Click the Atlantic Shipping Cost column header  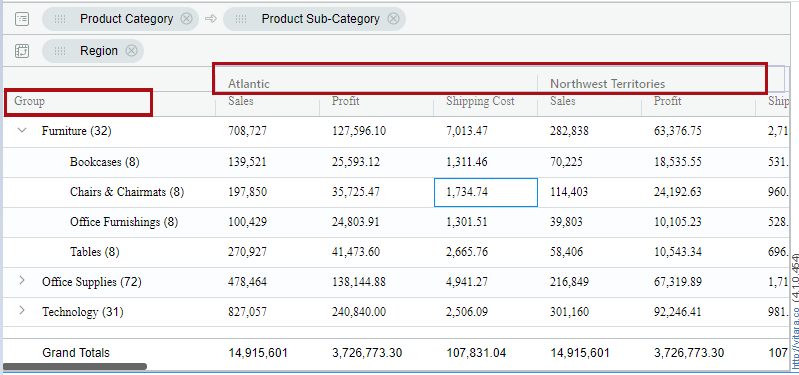click(x=481, y=101)
